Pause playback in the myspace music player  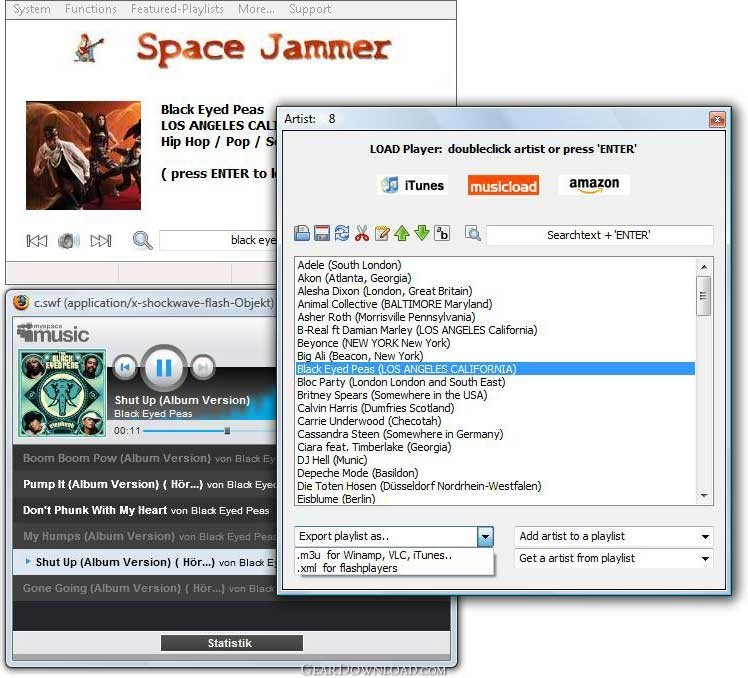[164, 367]
